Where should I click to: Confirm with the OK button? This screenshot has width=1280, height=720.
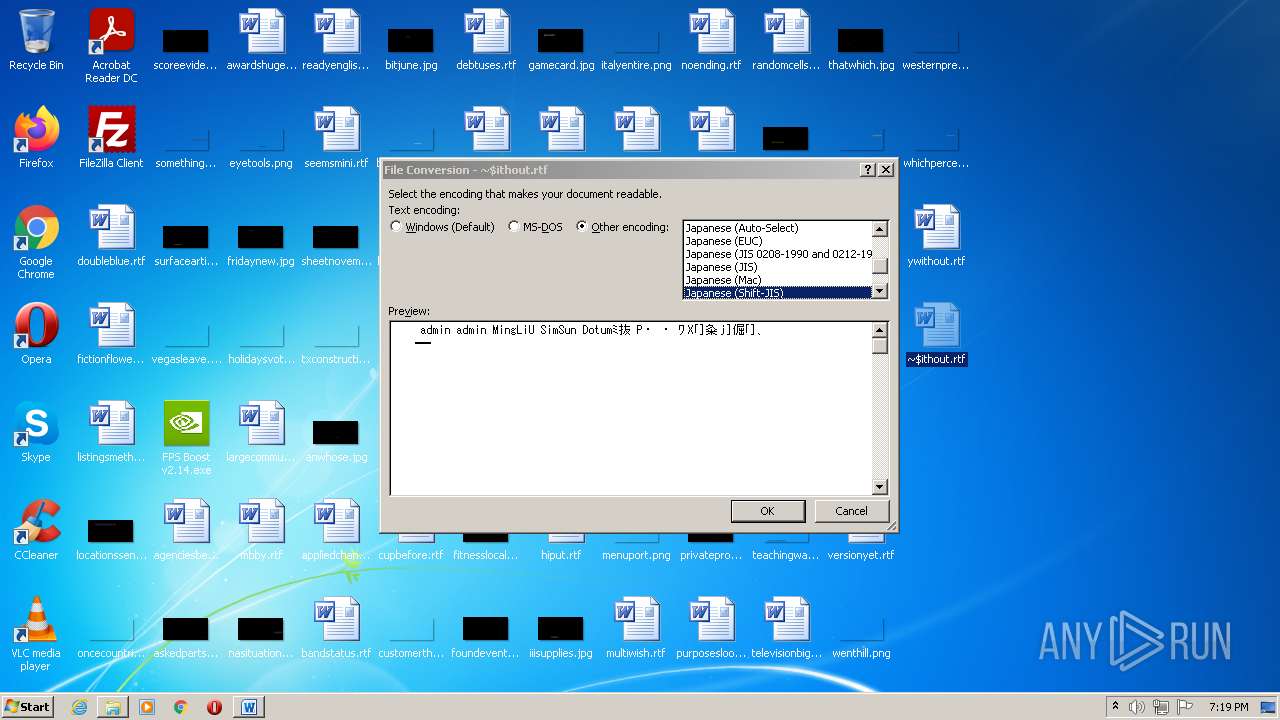pos(767,511)
